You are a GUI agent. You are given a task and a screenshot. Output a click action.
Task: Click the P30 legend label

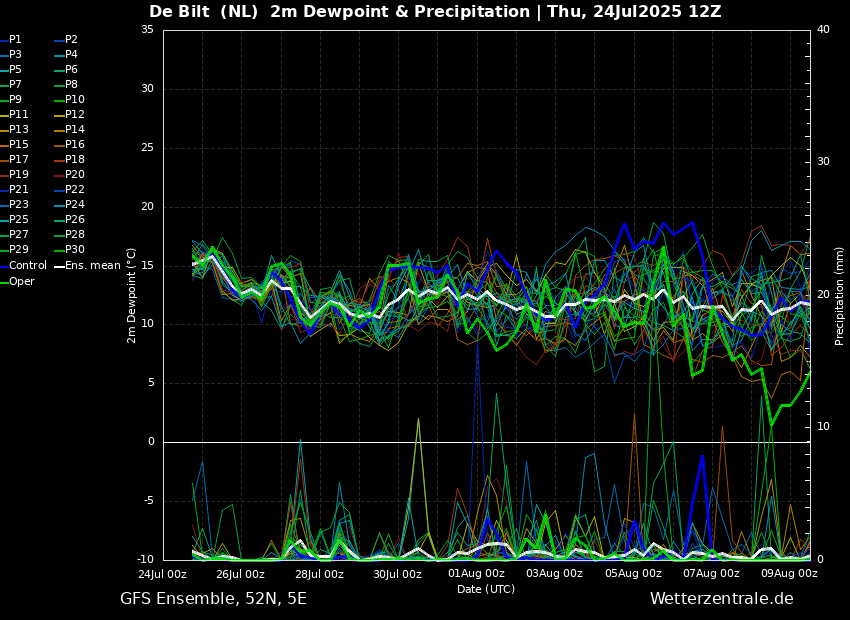tap(75, 250)
